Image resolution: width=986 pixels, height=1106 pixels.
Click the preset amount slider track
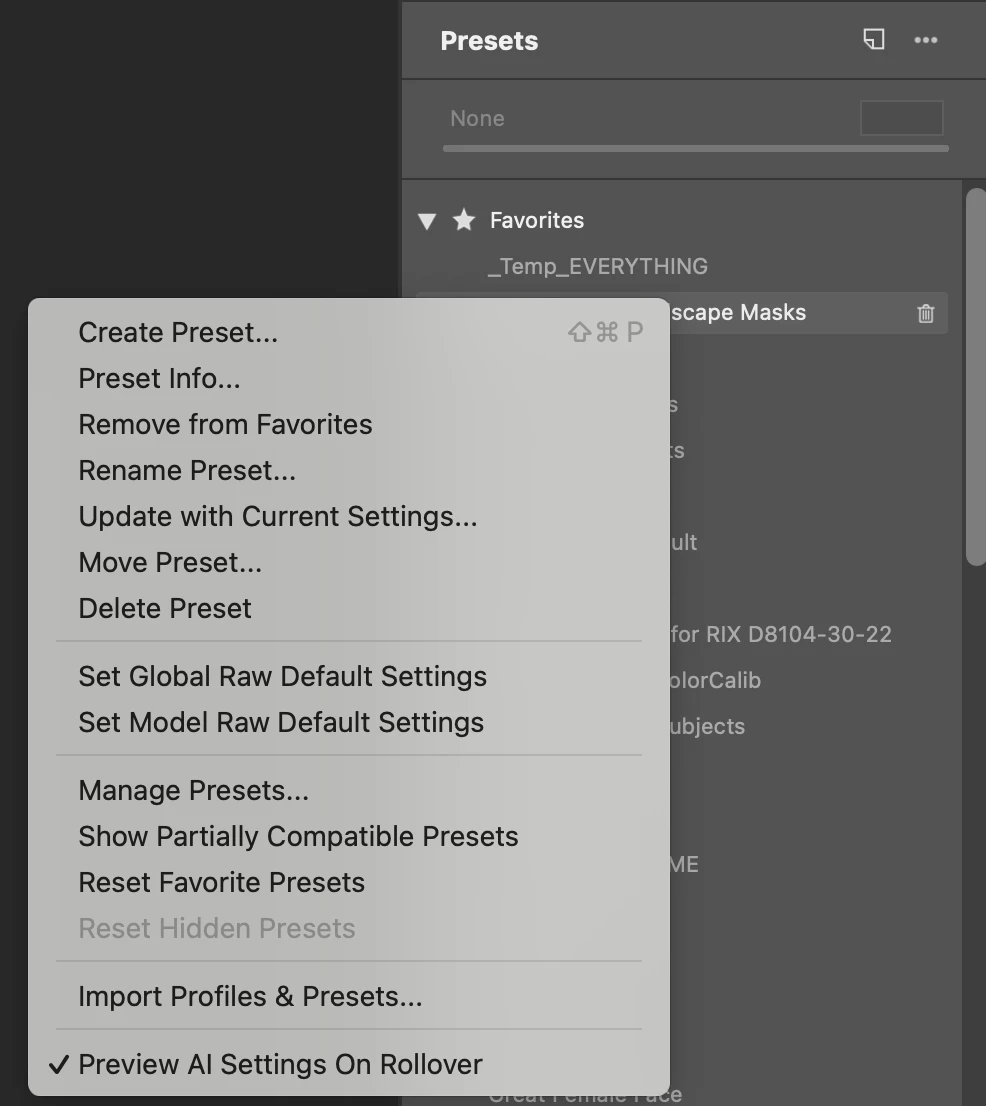tap(695, 149)
